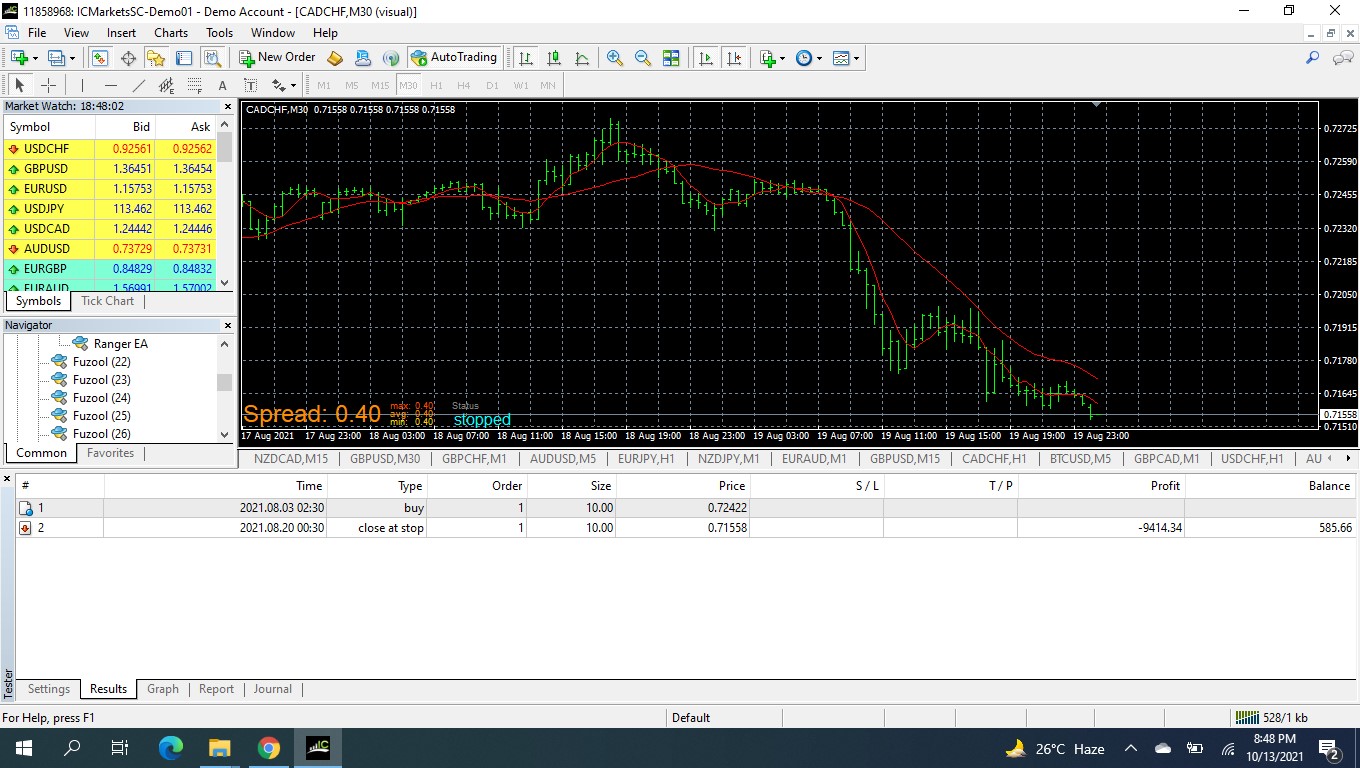The width and height of the screenshot is (1360, 768).
Task: Open the Charts menu
Action: click(171, 32)
